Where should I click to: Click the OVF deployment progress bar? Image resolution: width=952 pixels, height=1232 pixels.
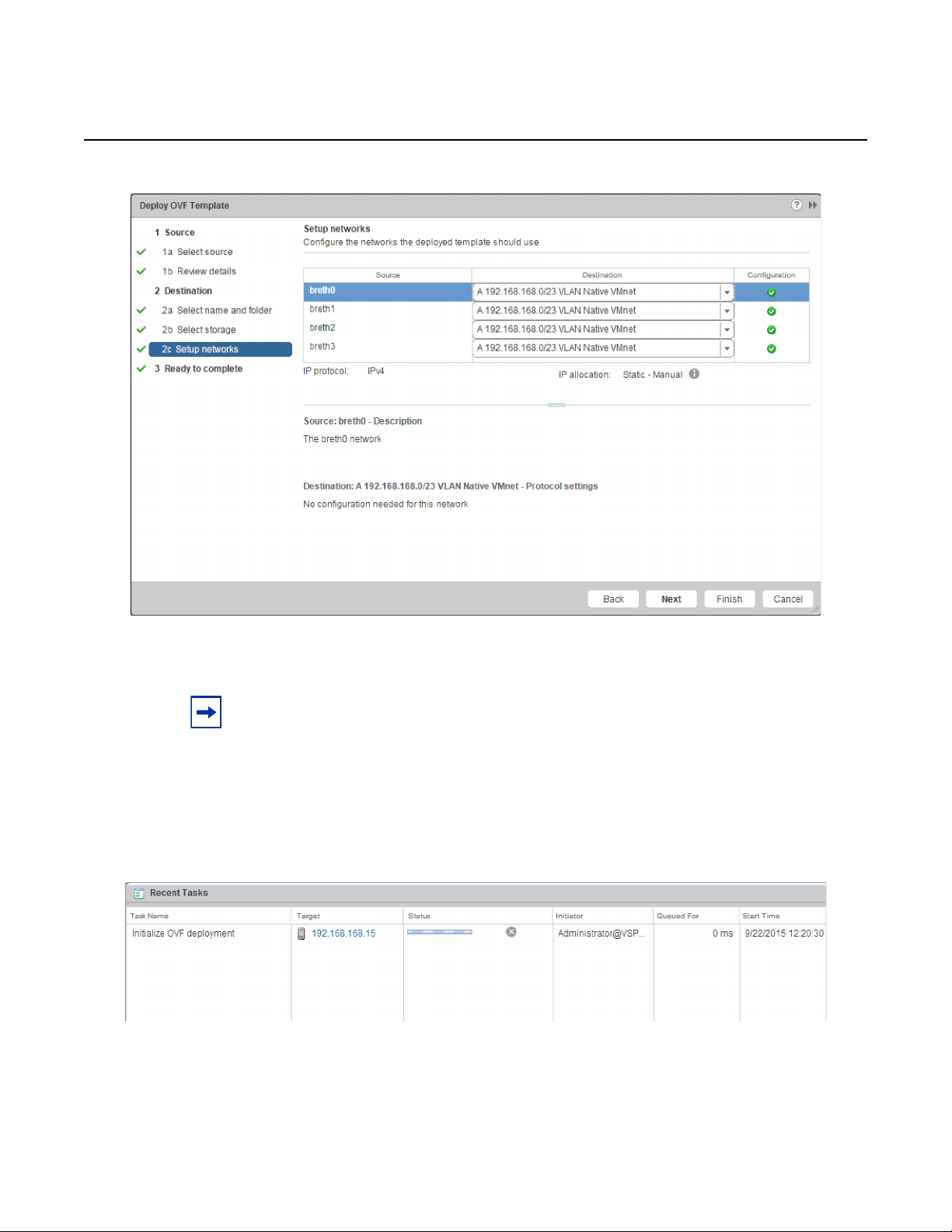click(440, 932)
